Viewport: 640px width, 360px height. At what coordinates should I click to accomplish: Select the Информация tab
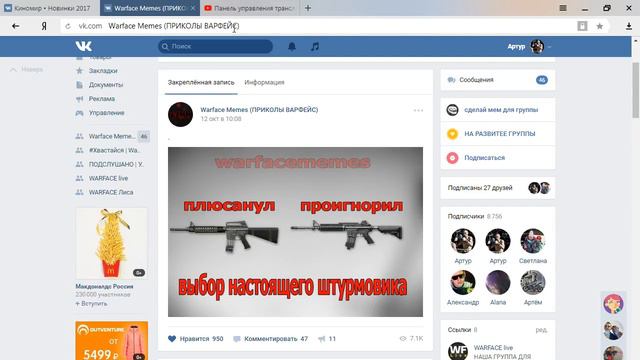pos(264,82)
